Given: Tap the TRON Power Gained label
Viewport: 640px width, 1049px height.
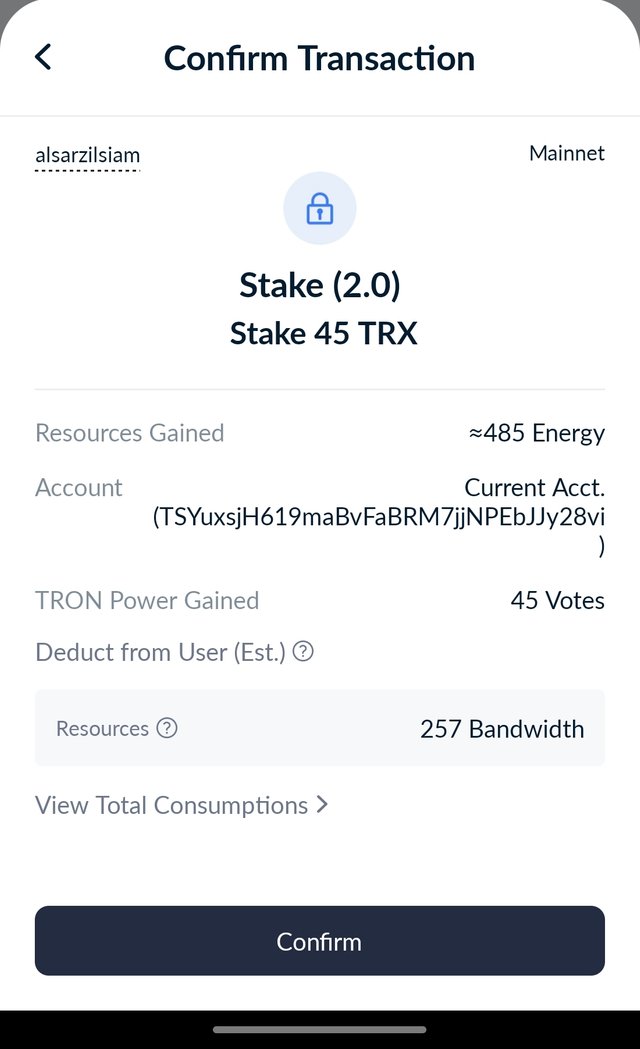Looking at the screenshot, I should click(x=147, y=600).
